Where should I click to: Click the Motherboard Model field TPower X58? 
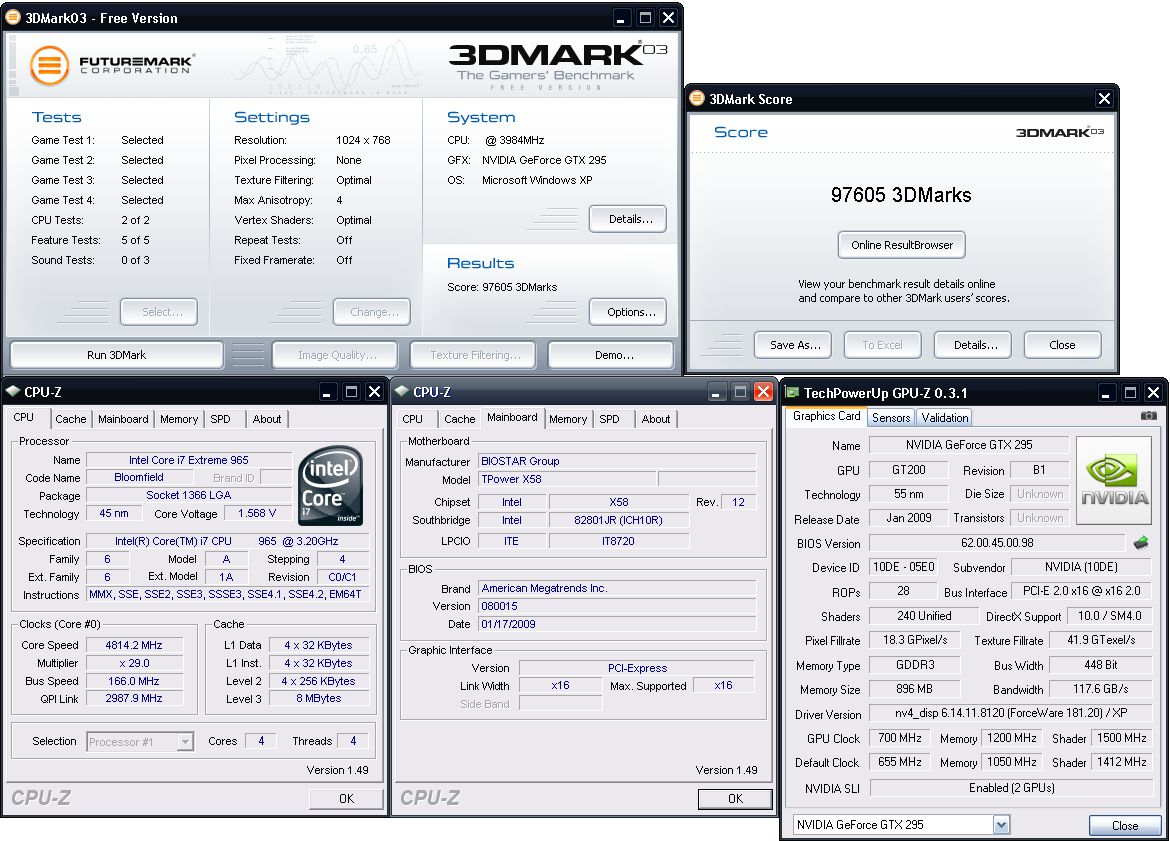click(x=567, y=479)
